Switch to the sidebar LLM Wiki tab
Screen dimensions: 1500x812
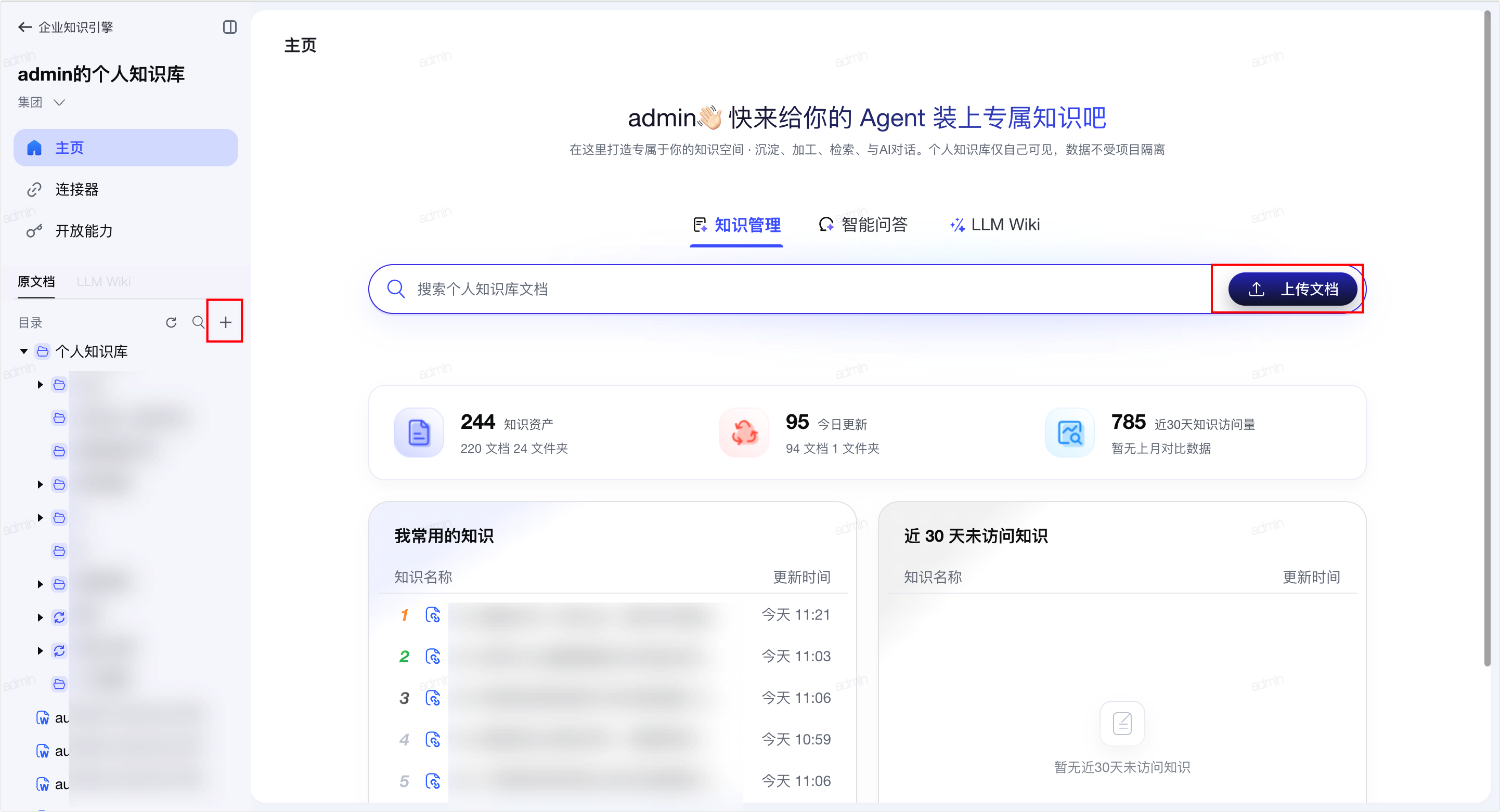[x=104, y=282]
